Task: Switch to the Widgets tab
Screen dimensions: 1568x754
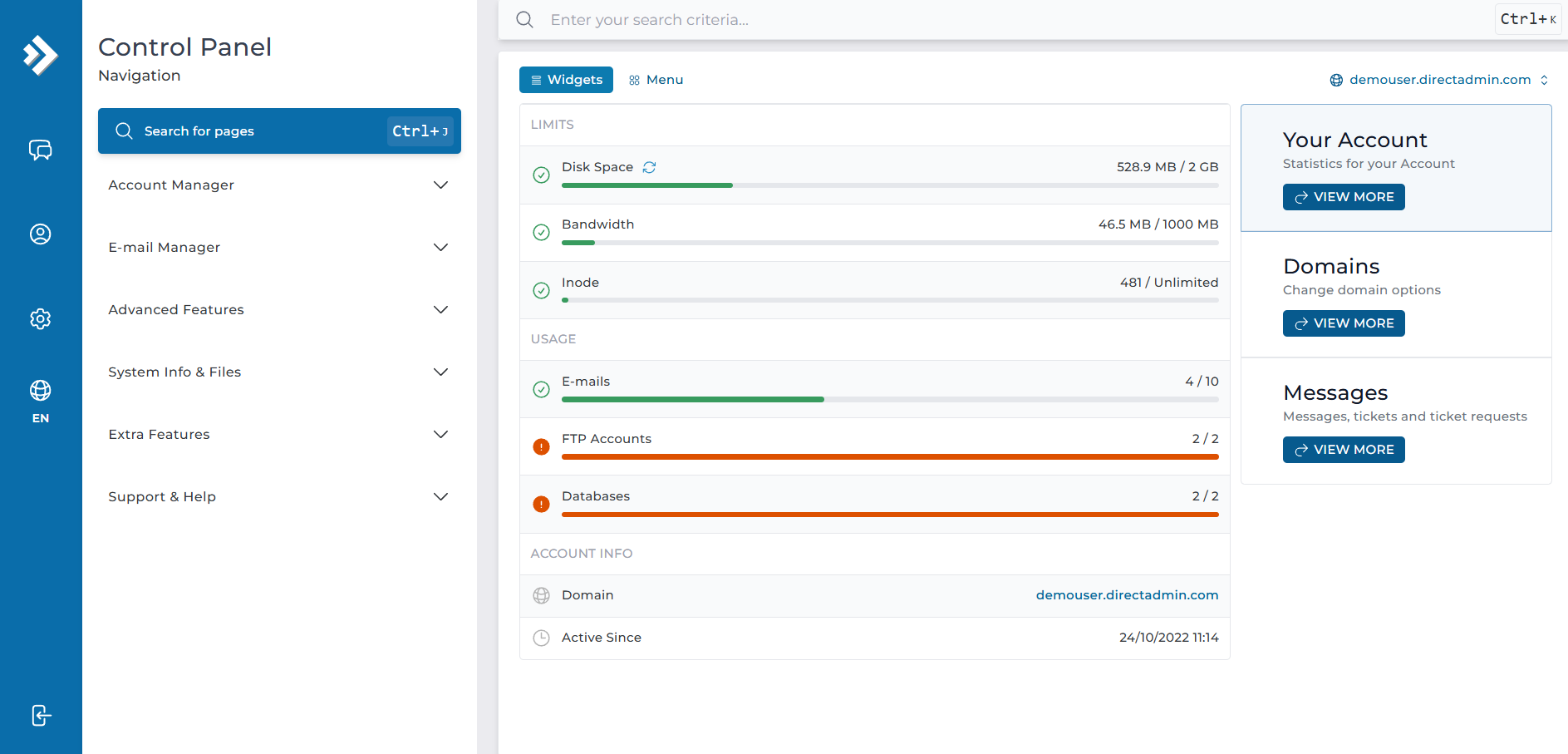Action: [x=566, y=80]
